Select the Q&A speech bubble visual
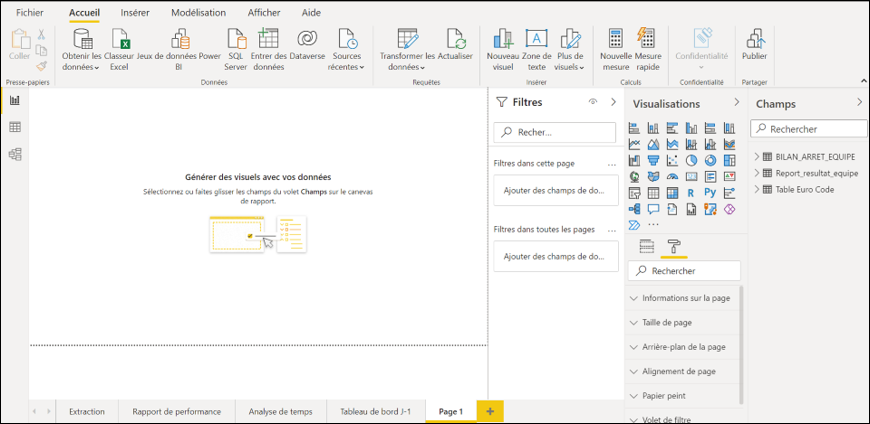This screenshot has width=870, height=424. [653, 209]
